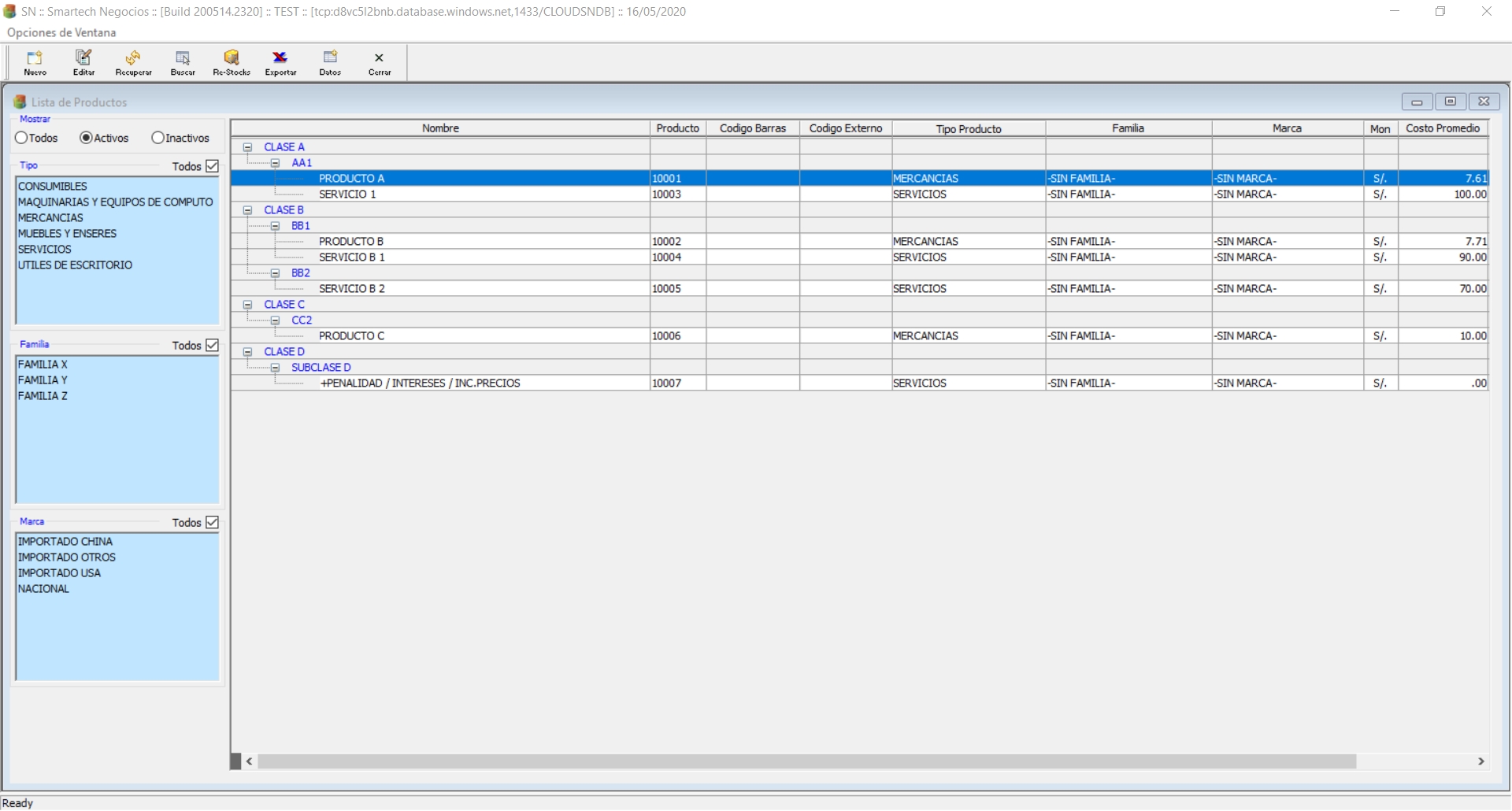Click the scrollbar left arrow
The image size is (1512, 811).
[x=250, y=761]
